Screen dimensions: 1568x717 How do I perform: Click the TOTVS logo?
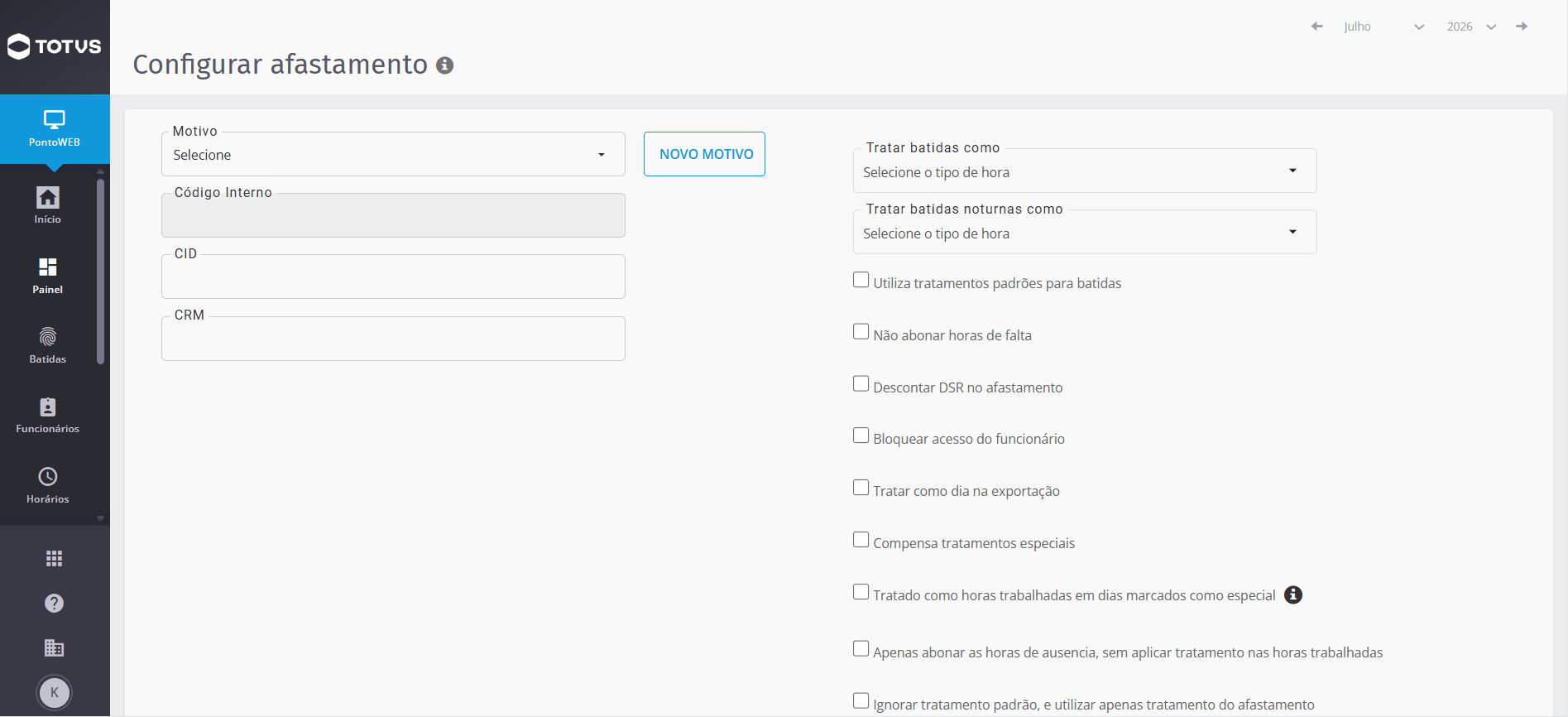pos(55,46)
